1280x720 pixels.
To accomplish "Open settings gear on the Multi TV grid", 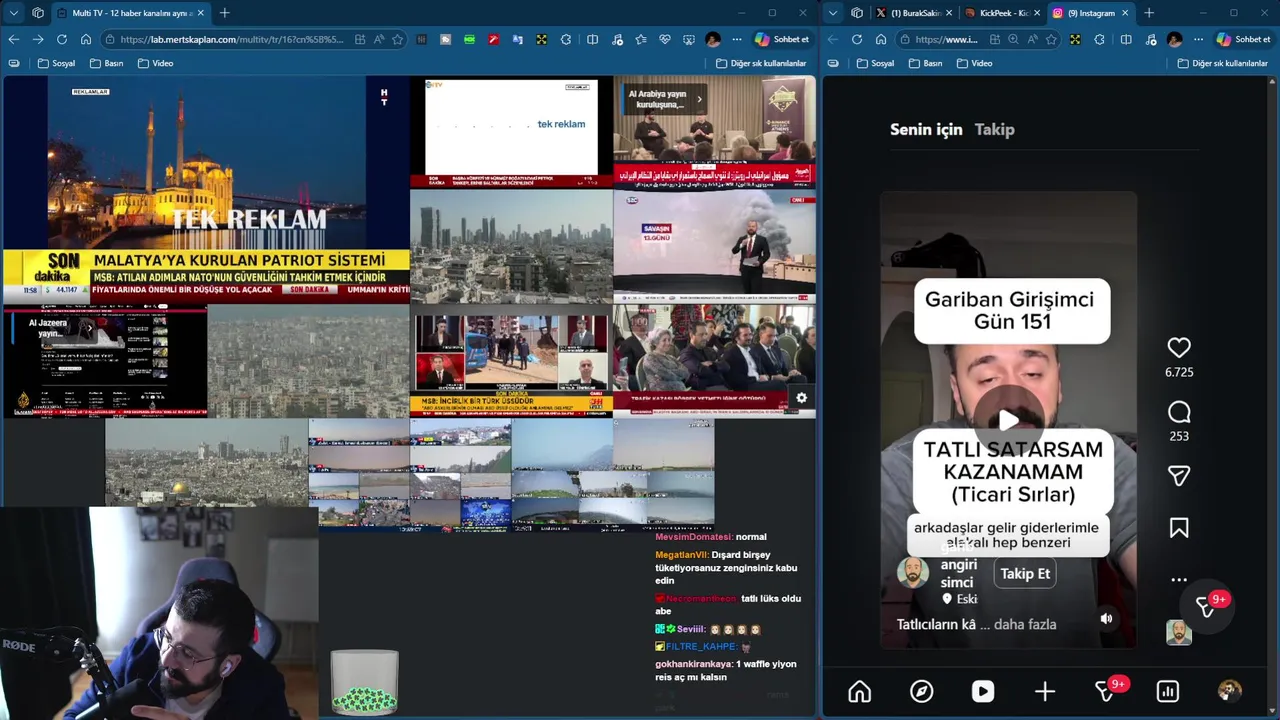I will pos(801,398).
